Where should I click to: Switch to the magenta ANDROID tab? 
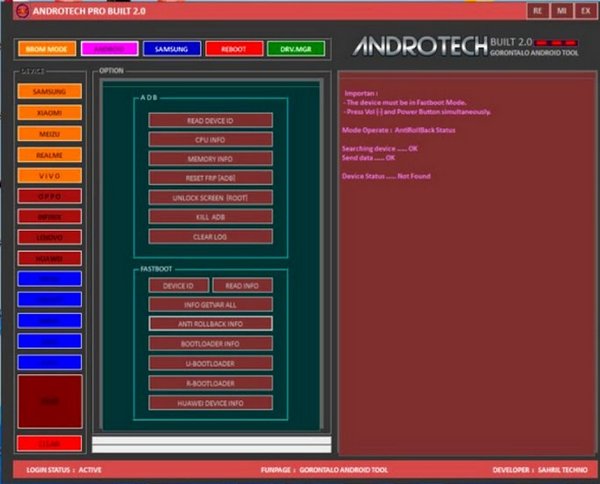[x=109, y=49]
